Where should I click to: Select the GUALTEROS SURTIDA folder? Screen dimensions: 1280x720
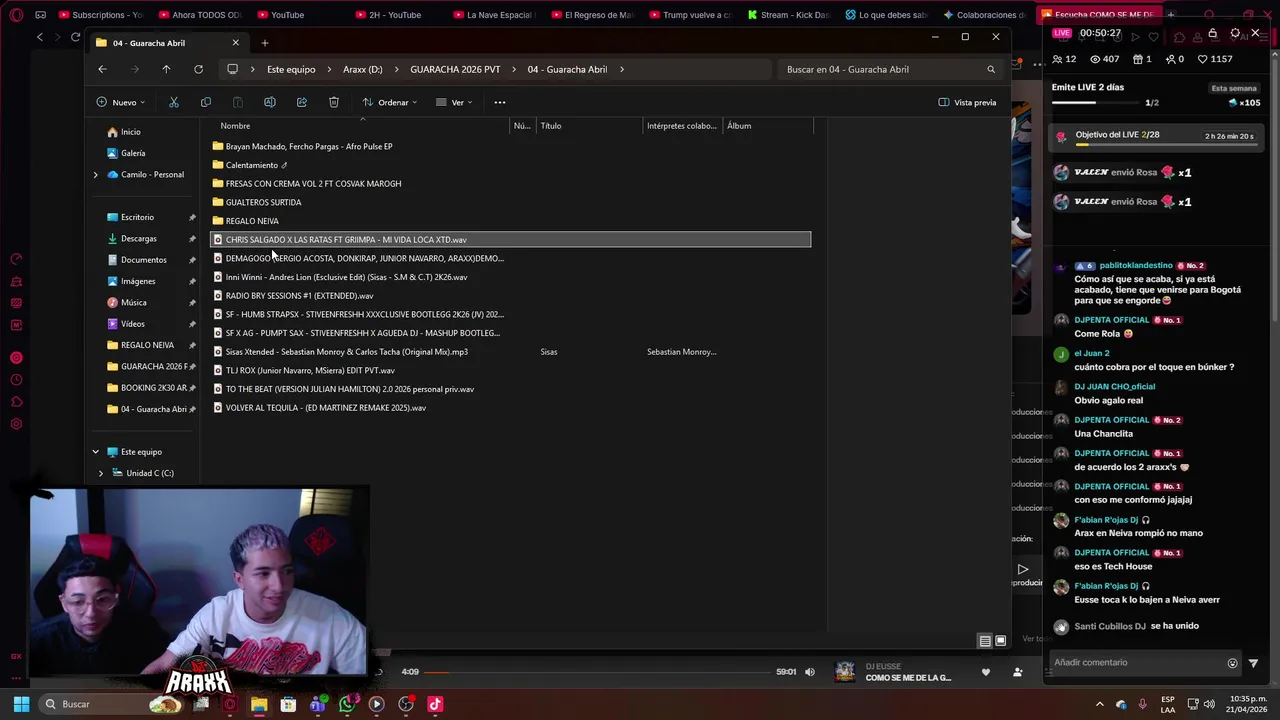(x=263, y=202)
